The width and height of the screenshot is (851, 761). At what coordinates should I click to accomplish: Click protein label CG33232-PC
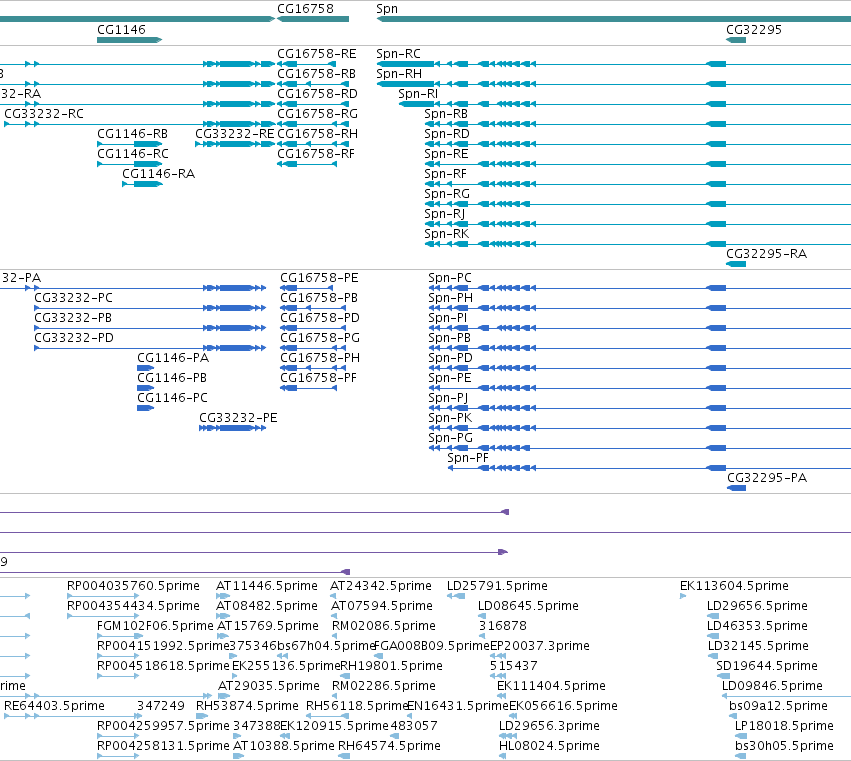coord(74,297)
